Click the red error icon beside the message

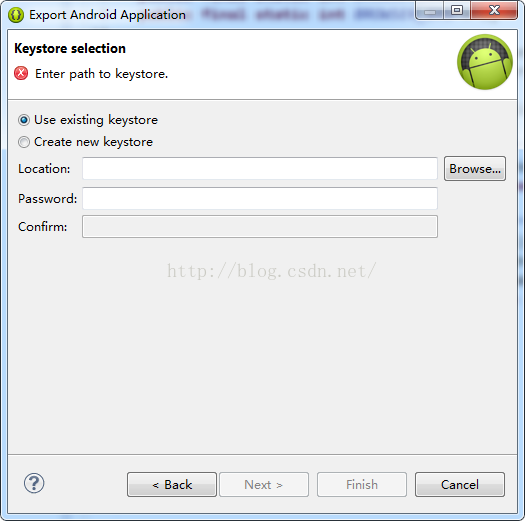pos(21,73)
